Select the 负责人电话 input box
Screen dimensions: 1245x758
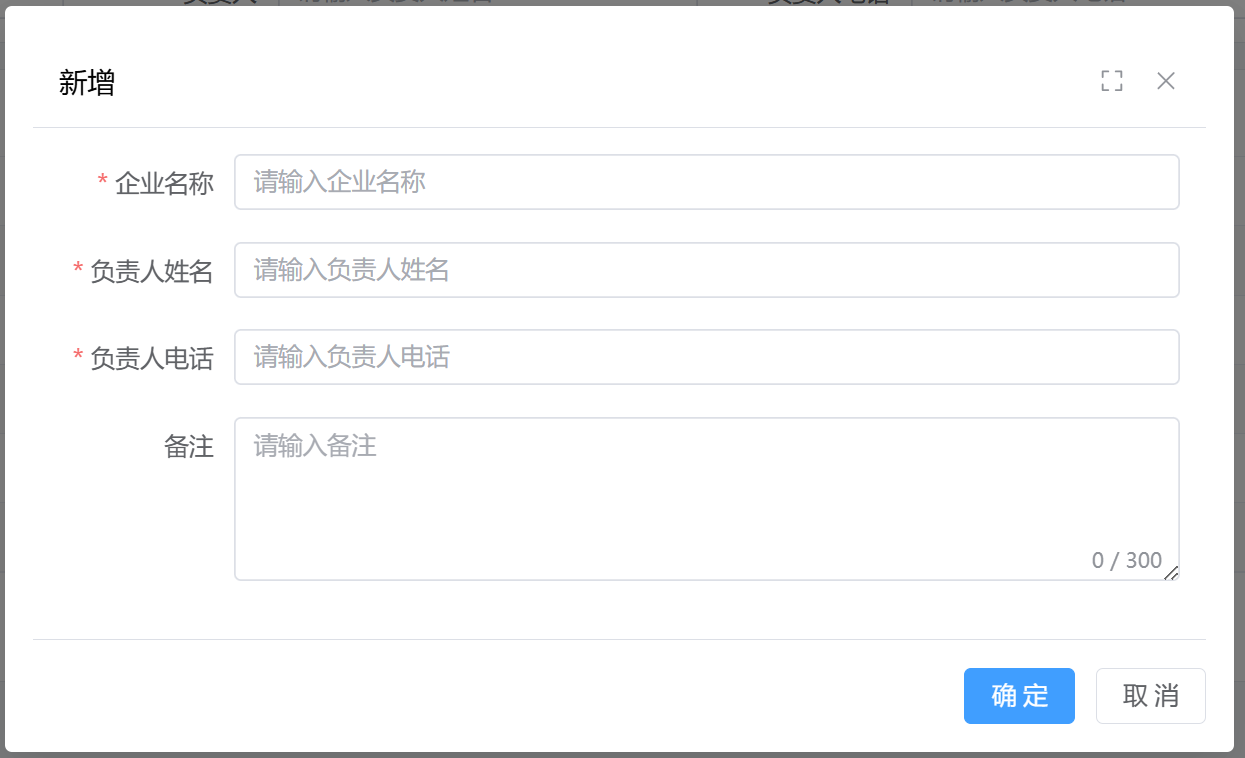[706, 357]
